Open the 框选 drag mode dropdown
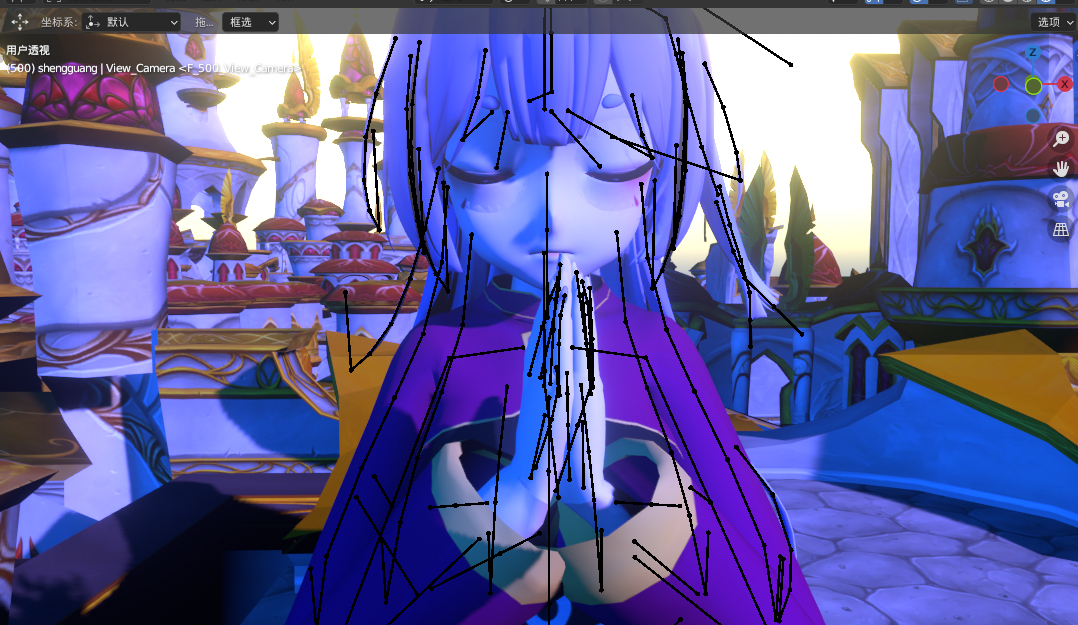This screenshot has width=1078, height=625. pos(250,22)
